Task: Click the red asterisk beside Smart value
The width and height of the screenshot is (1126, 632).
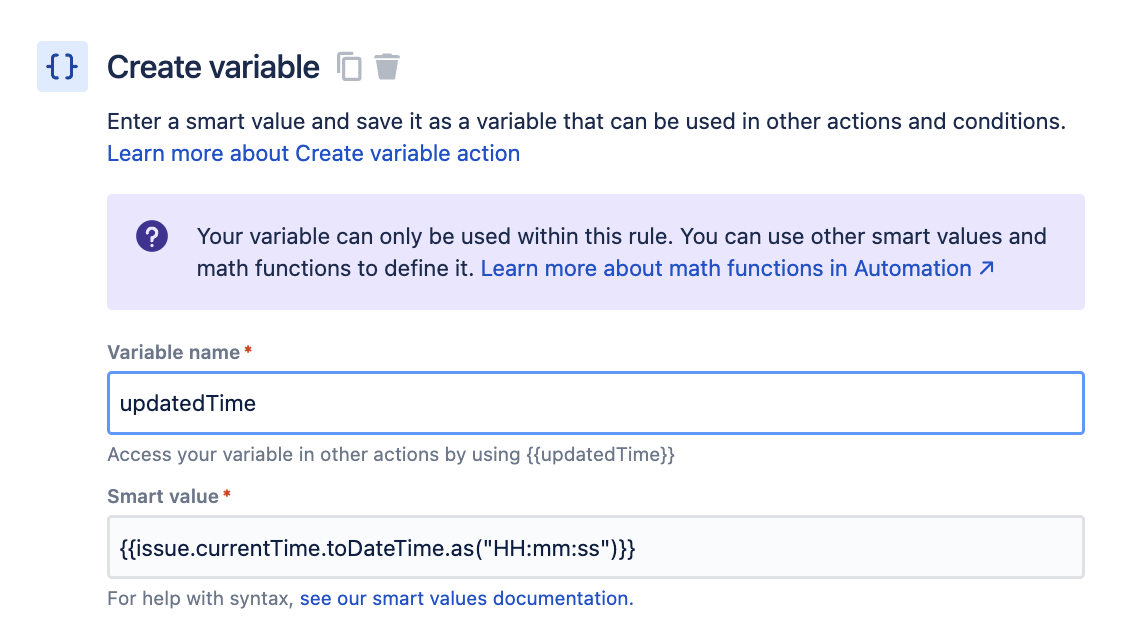Action: point(227,494)
